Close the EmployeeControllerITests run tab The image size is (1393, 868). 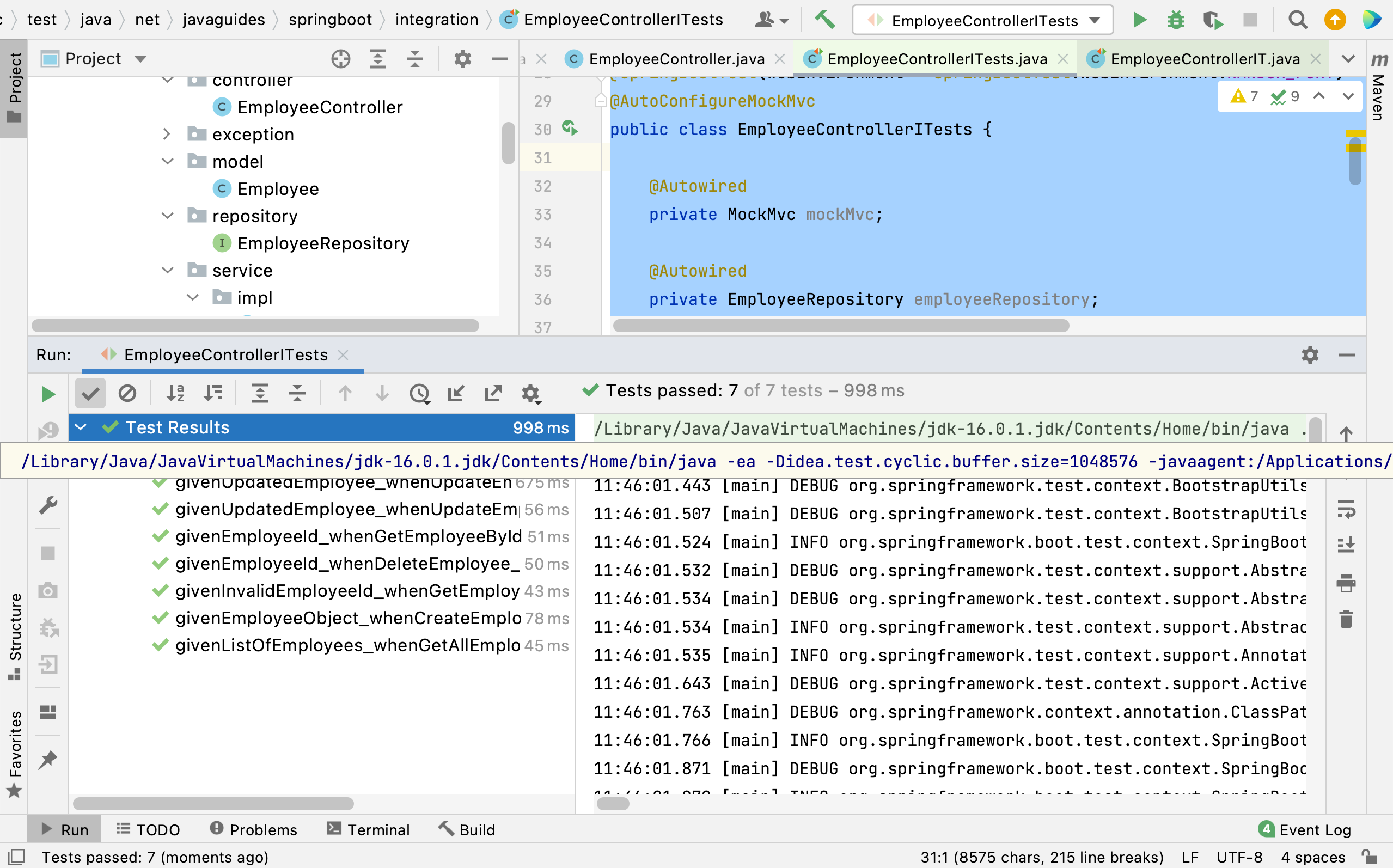point(343,355)
